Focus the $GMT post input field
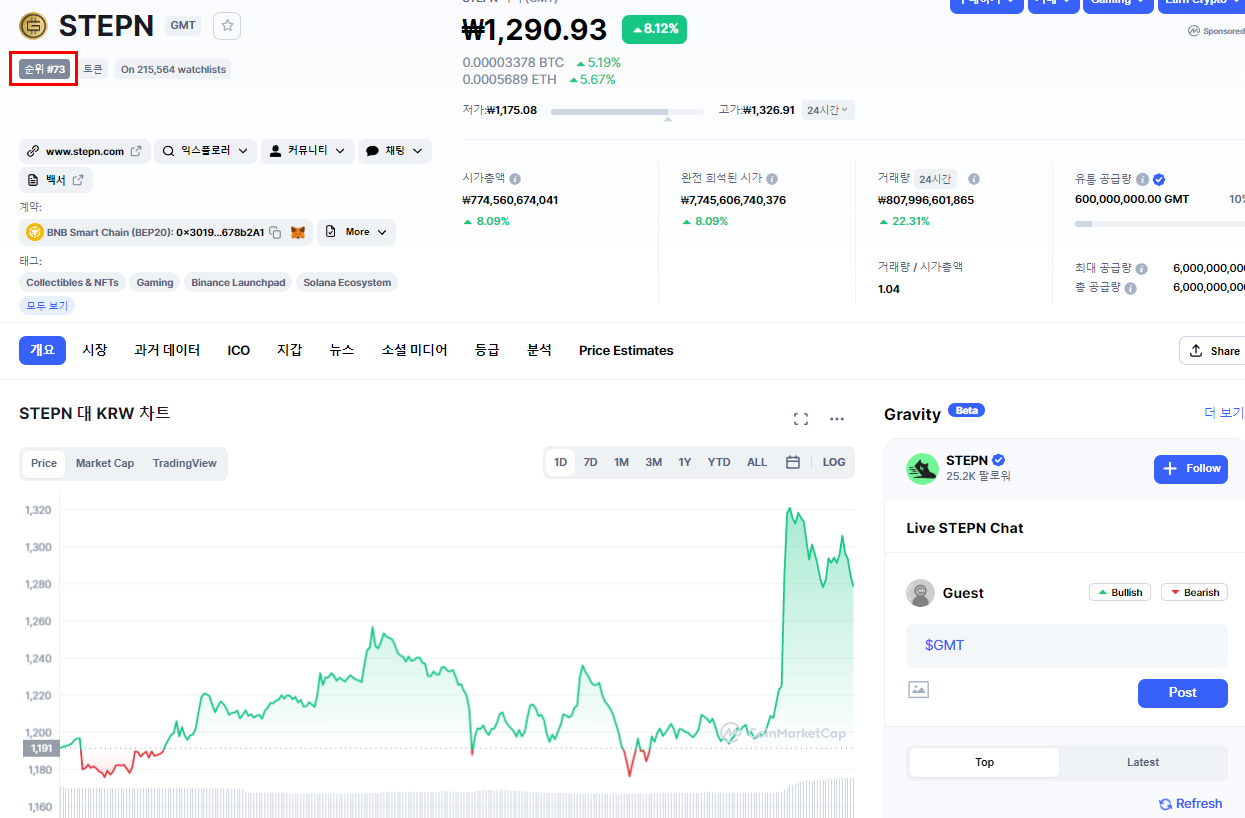1245x818 pixels. (1067, 646)
